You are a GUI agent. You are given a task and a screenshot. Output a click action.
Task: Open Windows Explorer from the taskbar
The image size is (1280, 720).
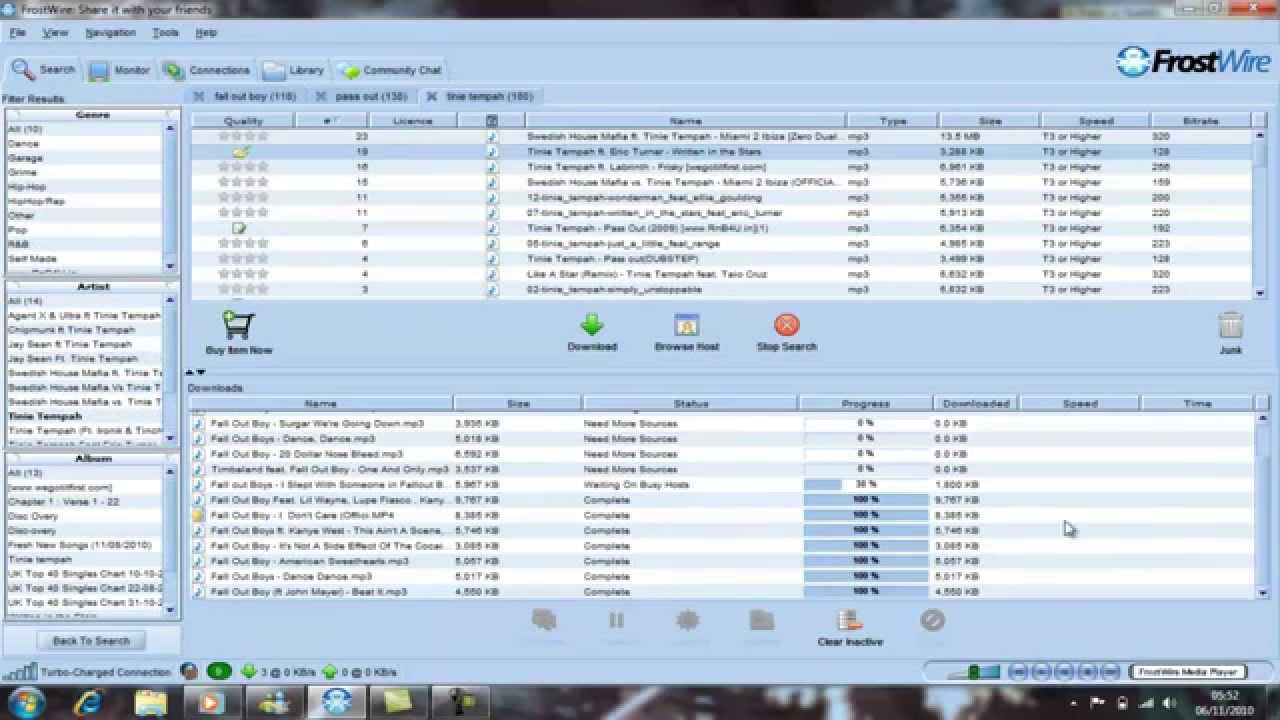coord(150,702)
